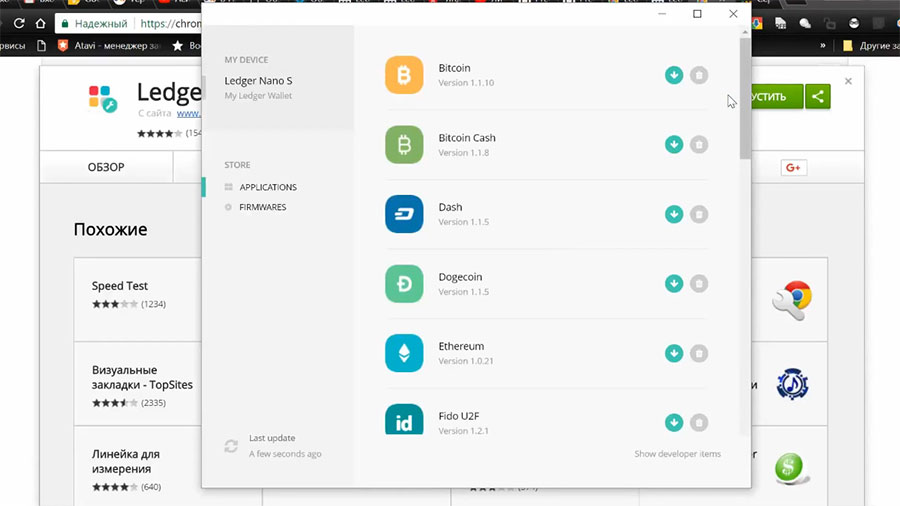Click the Ledger Manager logo in web store
Image resolution: width=900 pixels, height=506 pixels.
[x=103, y=99]
